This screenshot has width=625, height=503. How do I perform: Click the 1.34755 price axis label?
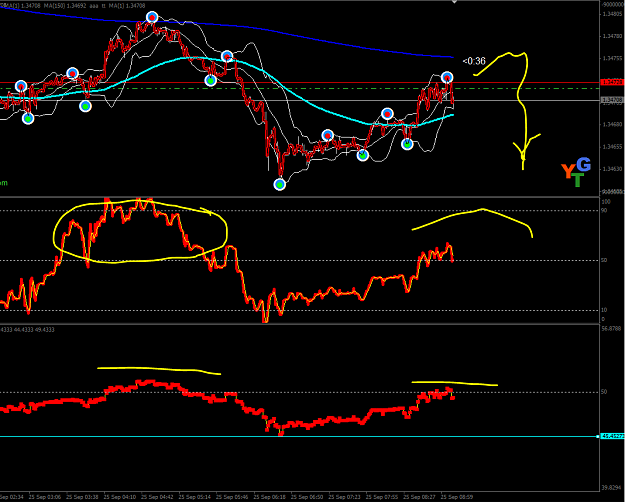pyautogui.click(x=613, y=58)
